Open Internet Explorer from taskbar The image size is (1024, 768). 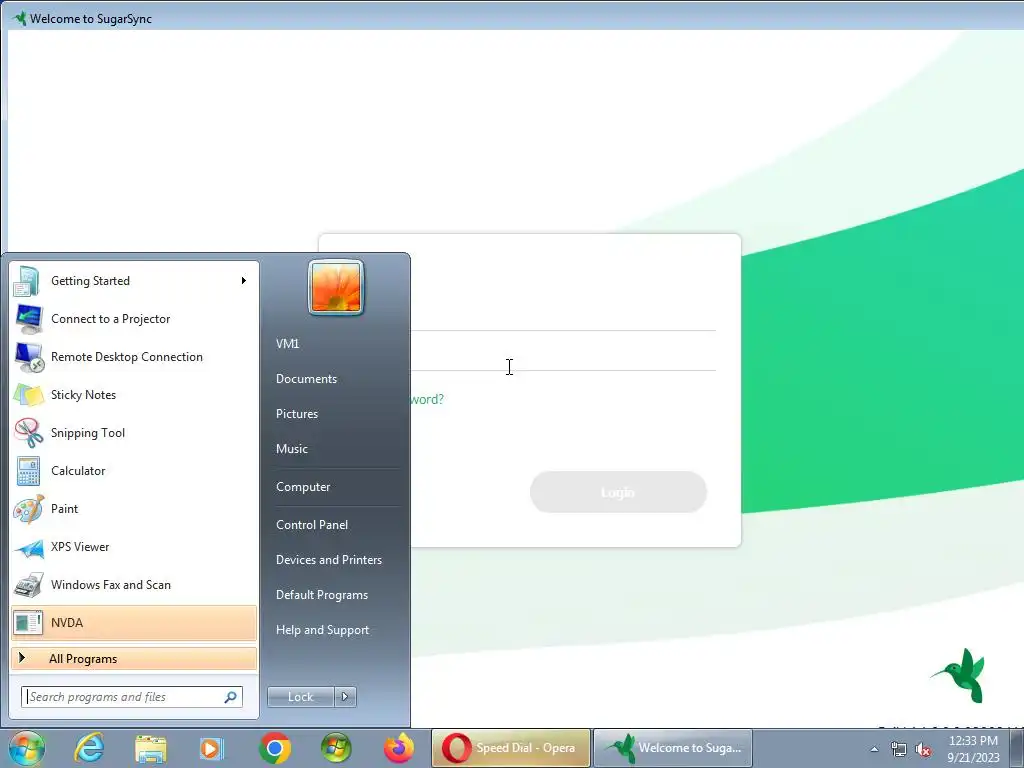point(89,748)
